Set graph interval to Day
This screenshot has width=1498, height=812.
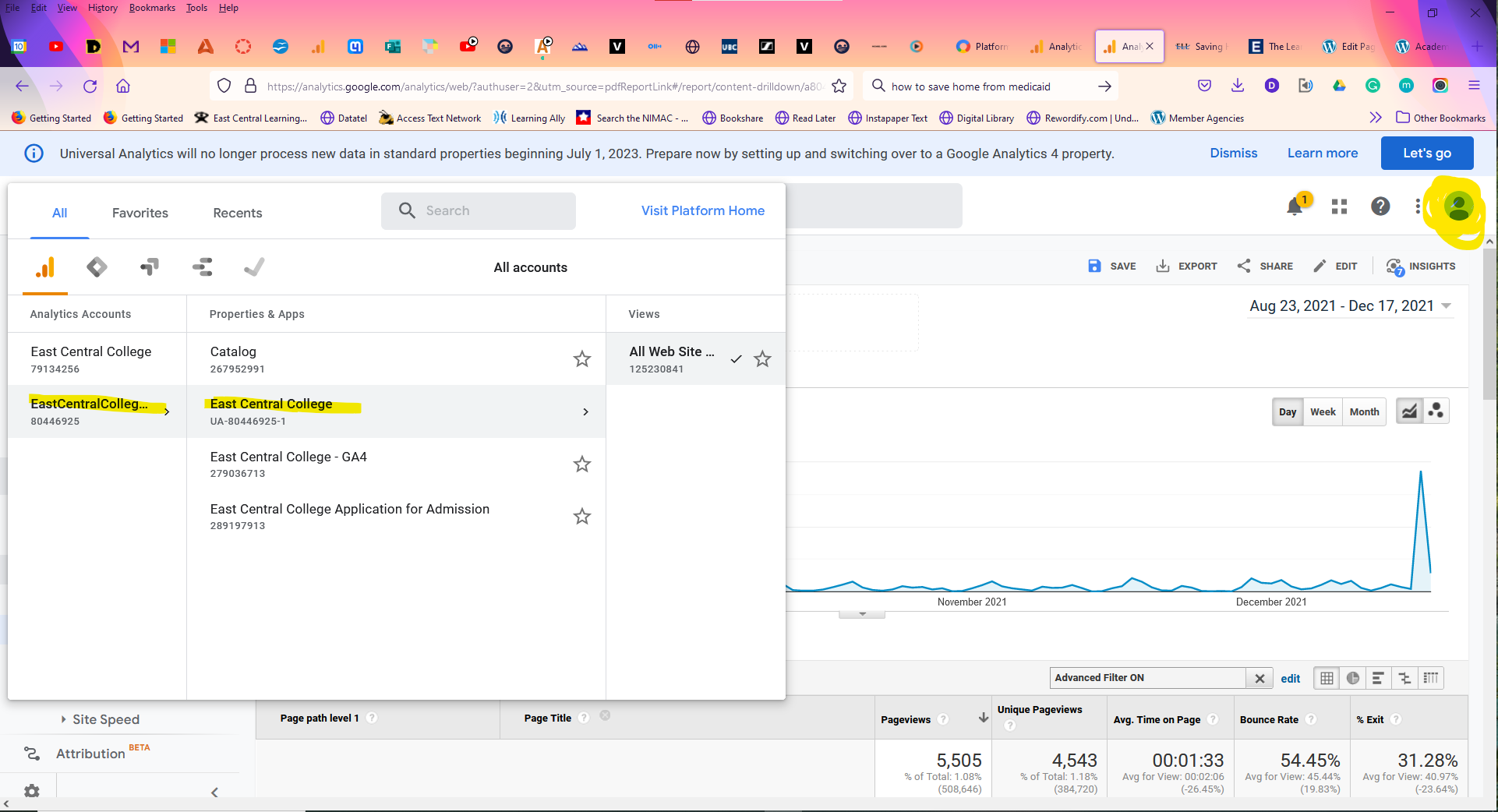click(1288, 411)
